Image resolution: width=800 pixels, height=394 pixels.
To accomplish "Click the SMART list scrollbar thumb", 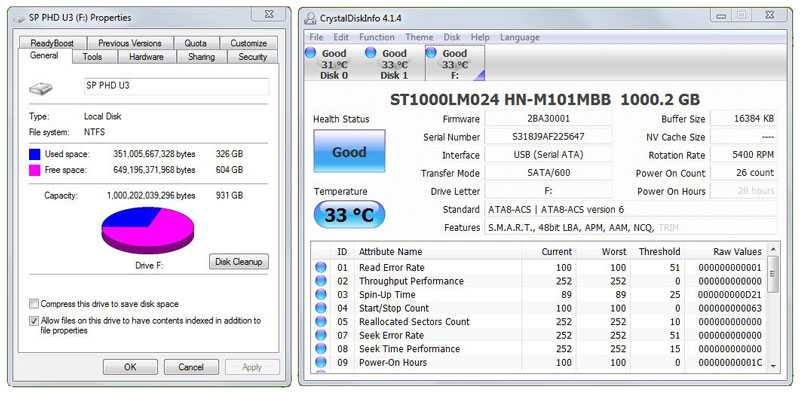I will click(x=772, y=274).
